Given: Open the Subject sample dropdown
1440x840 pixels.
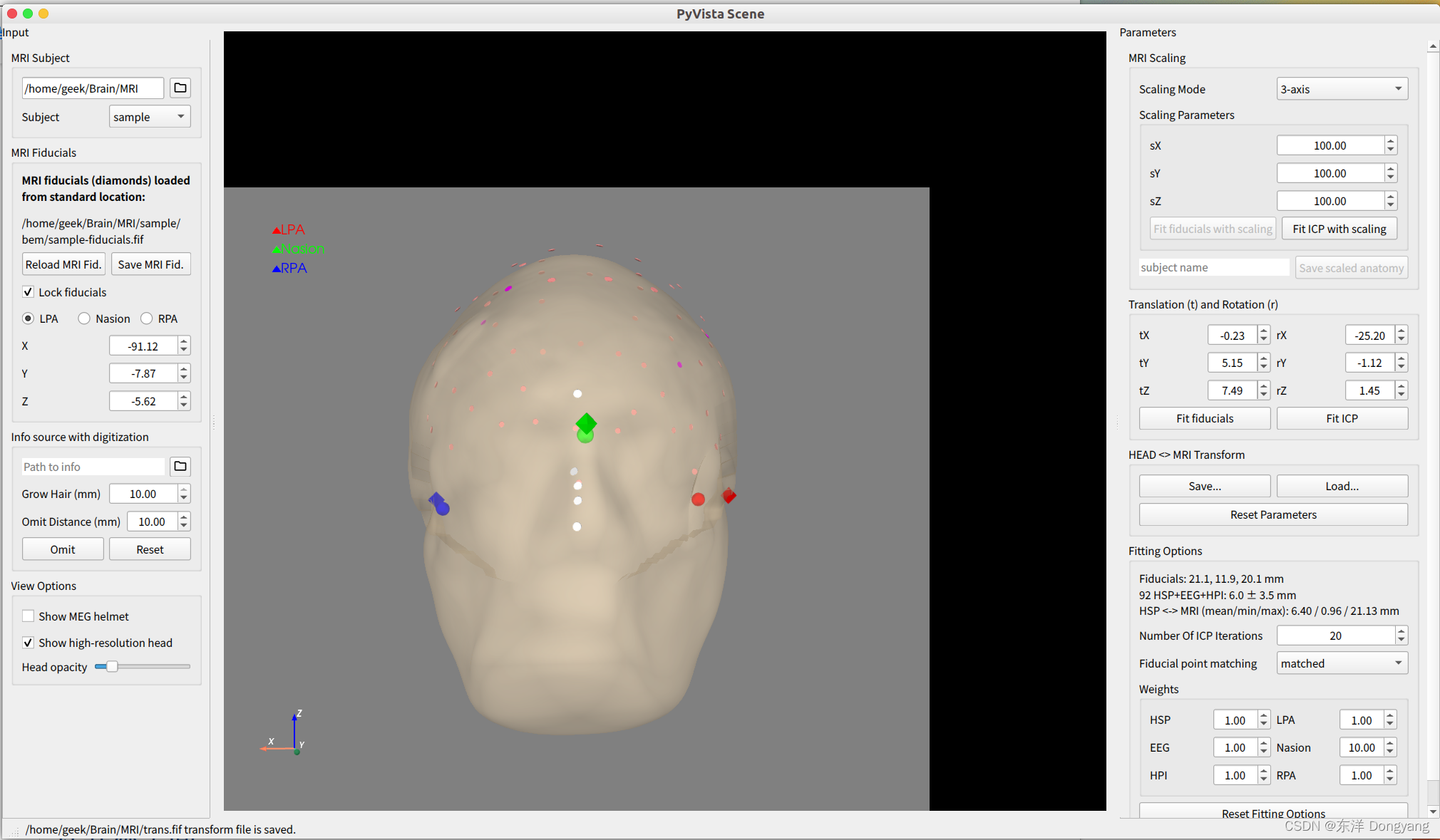Looking at the screenshot, I should coord(150,117).
